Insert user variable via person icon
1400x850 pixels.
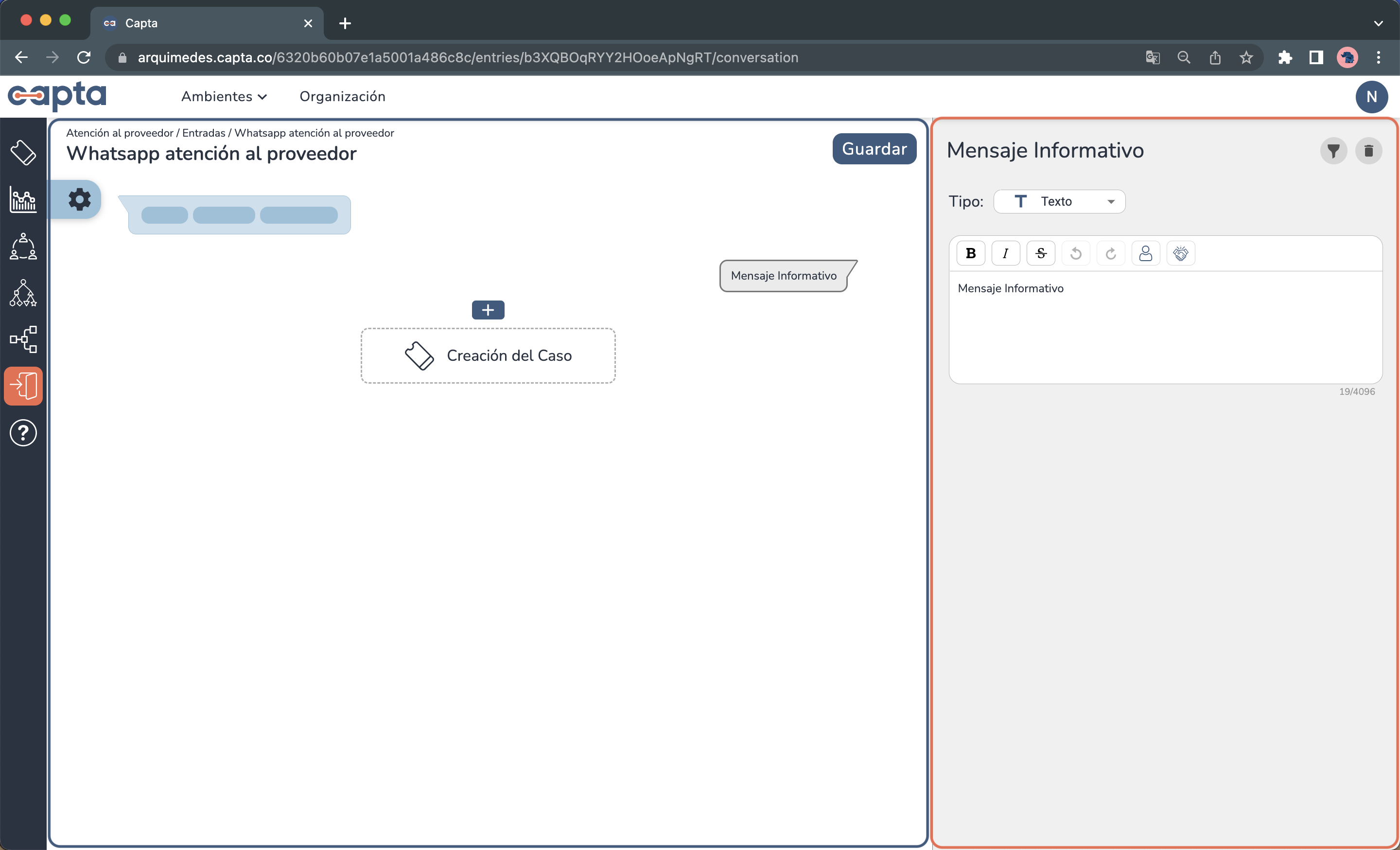coord(1145,253)
